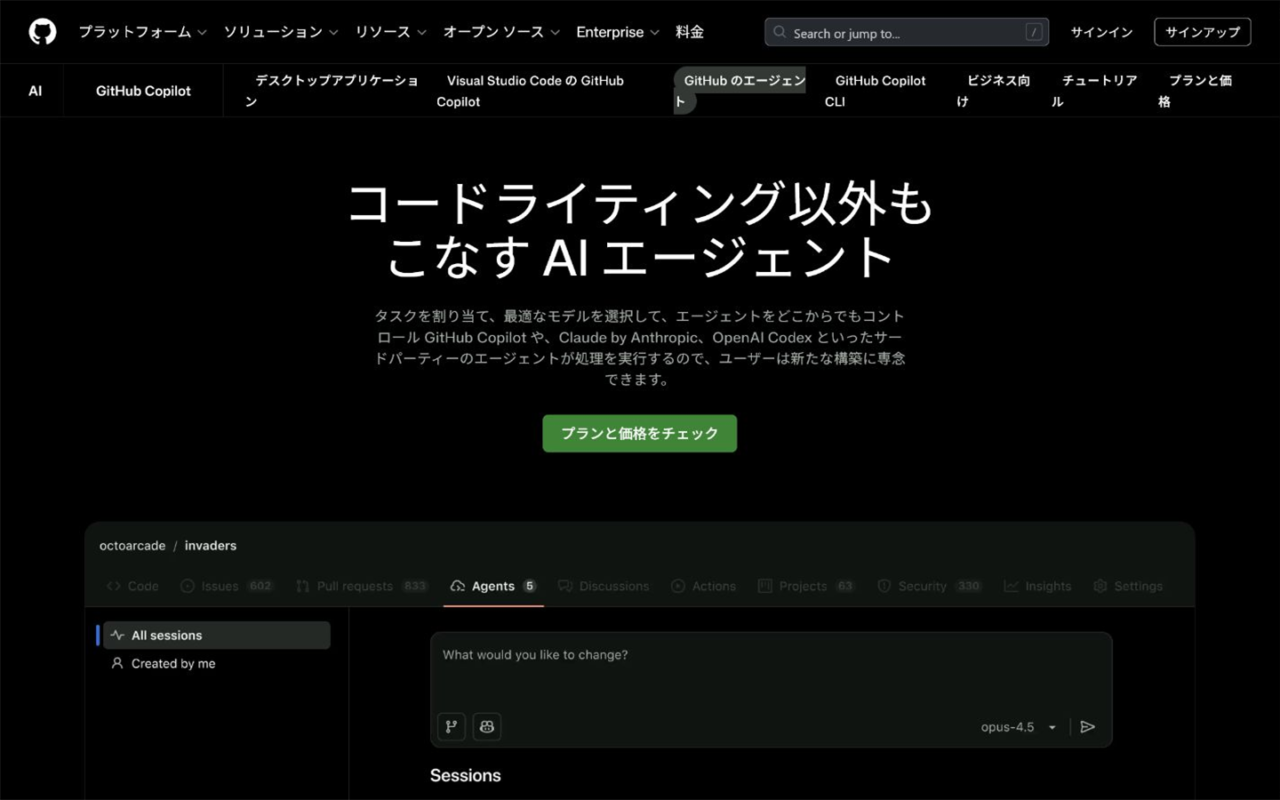The image size is (1280, 800).
Task: Click the Pull requests icon
Action: click(x=303, y=586)
